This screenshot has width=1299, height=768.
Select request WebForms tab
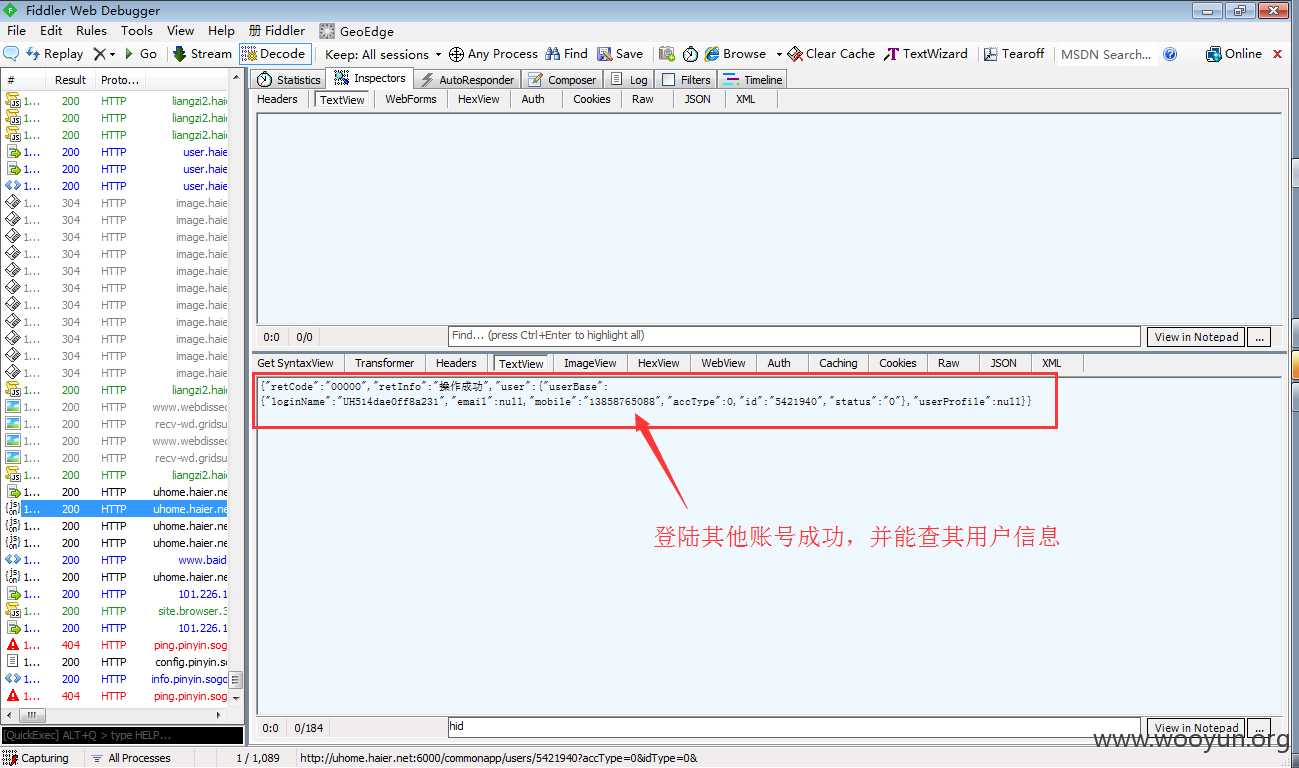(410, 99)
